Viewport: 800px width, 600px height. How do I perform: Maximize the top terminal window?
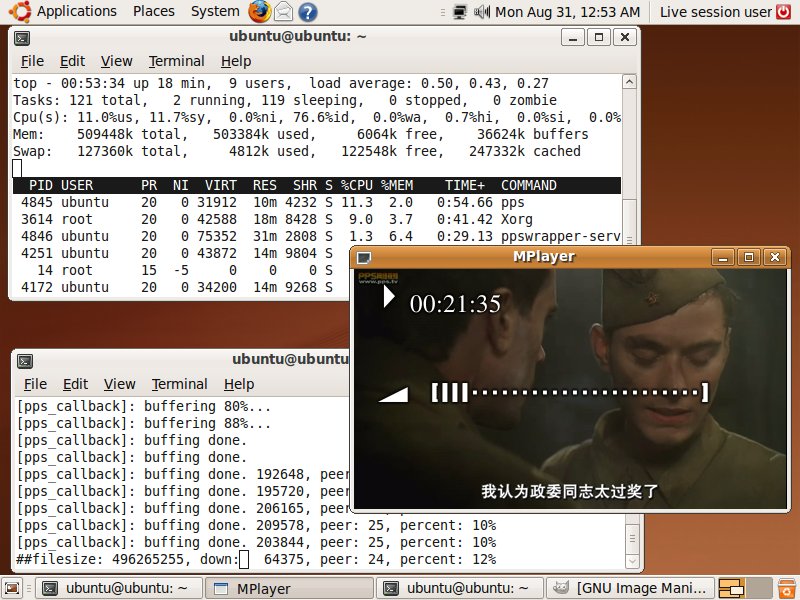[599, 37]
